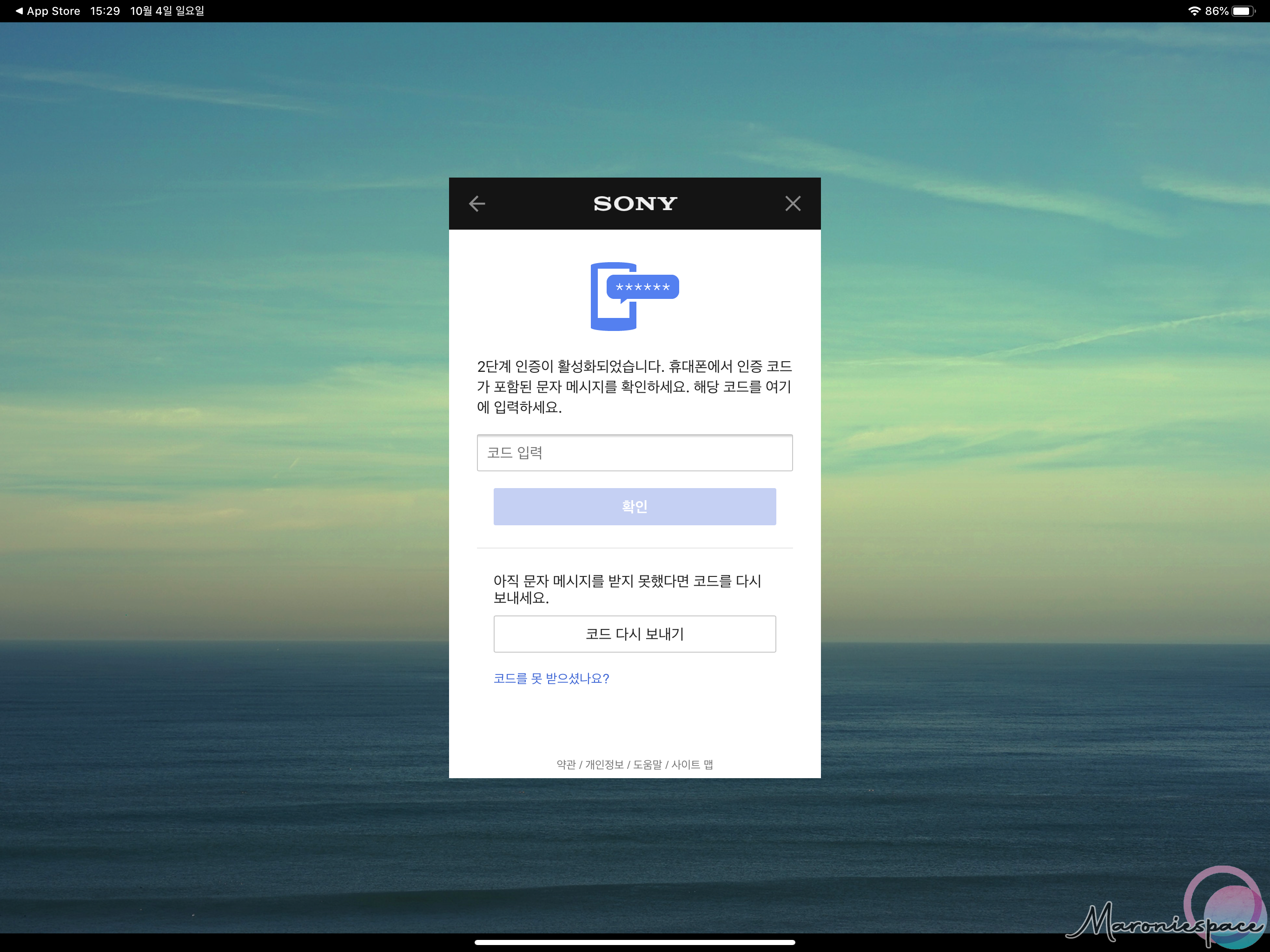Tap the Wi-Fi status icon
The width and height of the screenshot is (1270, 952).
(x=1194, y=11)
